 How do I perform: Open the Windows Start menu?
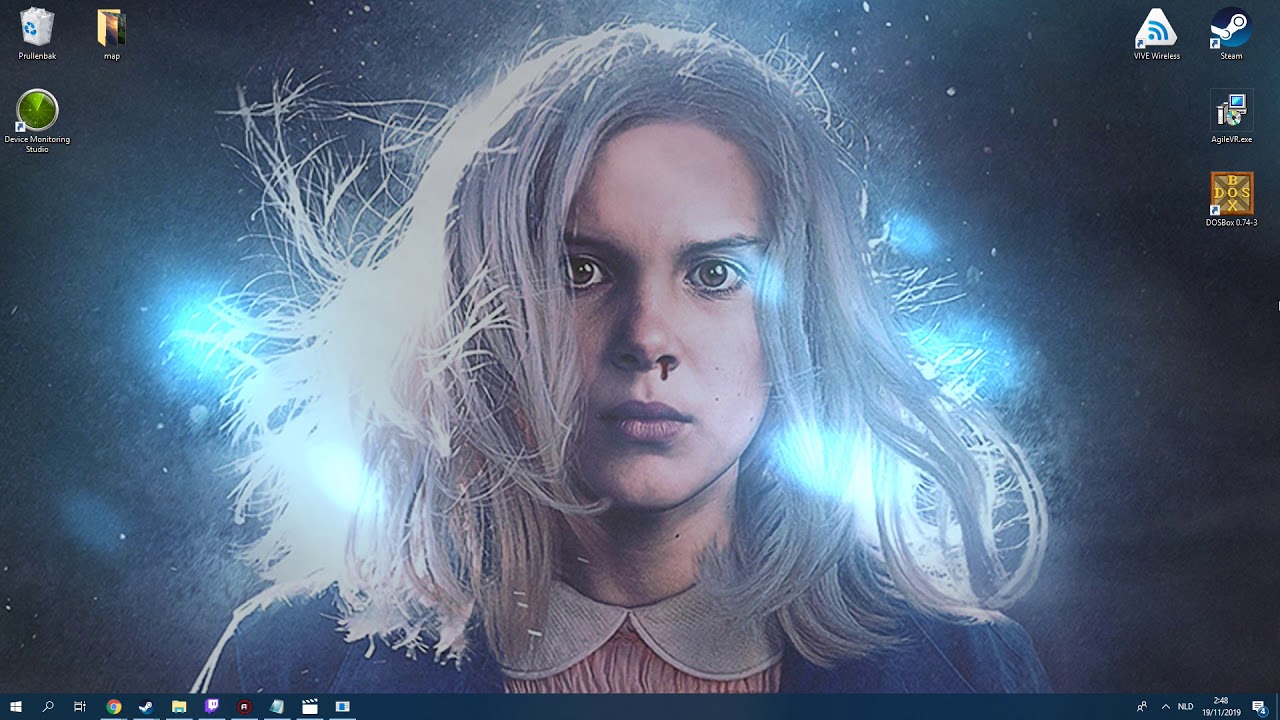pyautogui.click(x=16, y=707)
